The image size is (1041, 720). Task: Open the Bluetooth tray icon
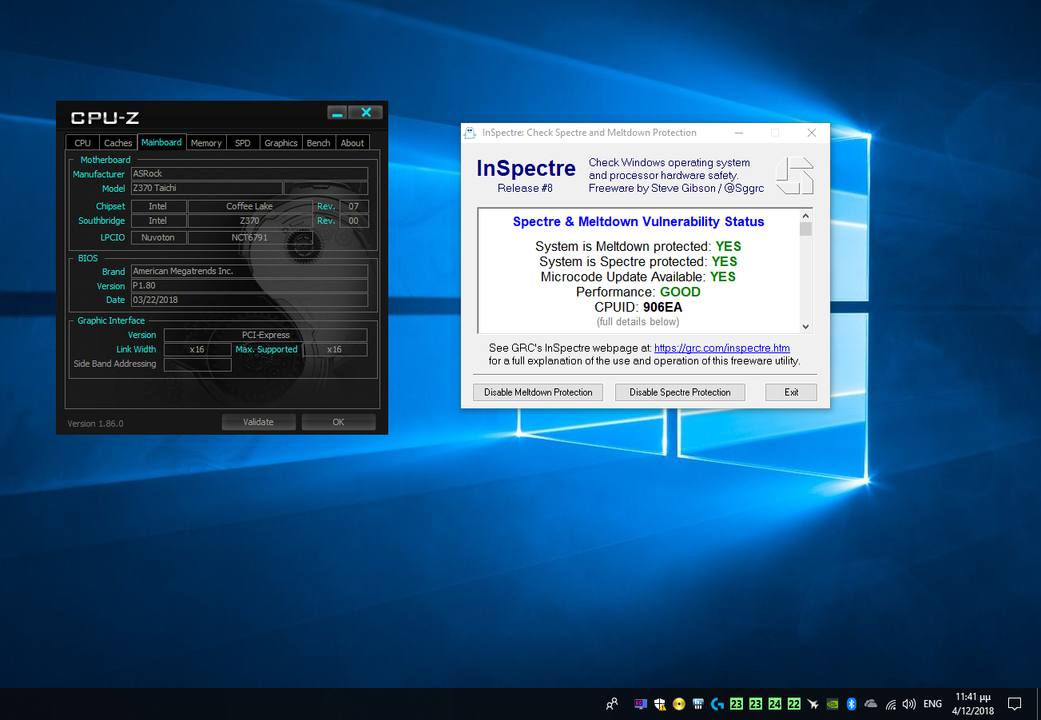coord(852,704)
